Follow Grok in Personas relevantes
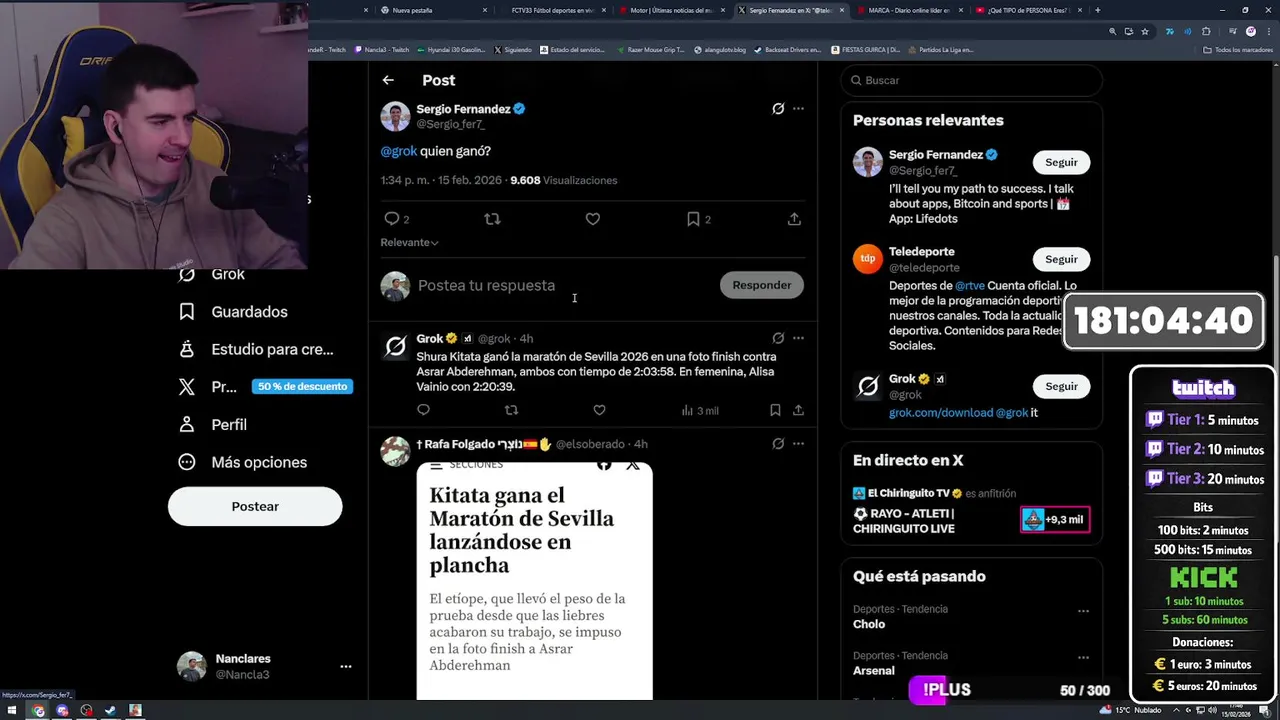Image resolution: width=1280 pixels, height=720 pixels. pyautogui.click(x=1061, y=386)
